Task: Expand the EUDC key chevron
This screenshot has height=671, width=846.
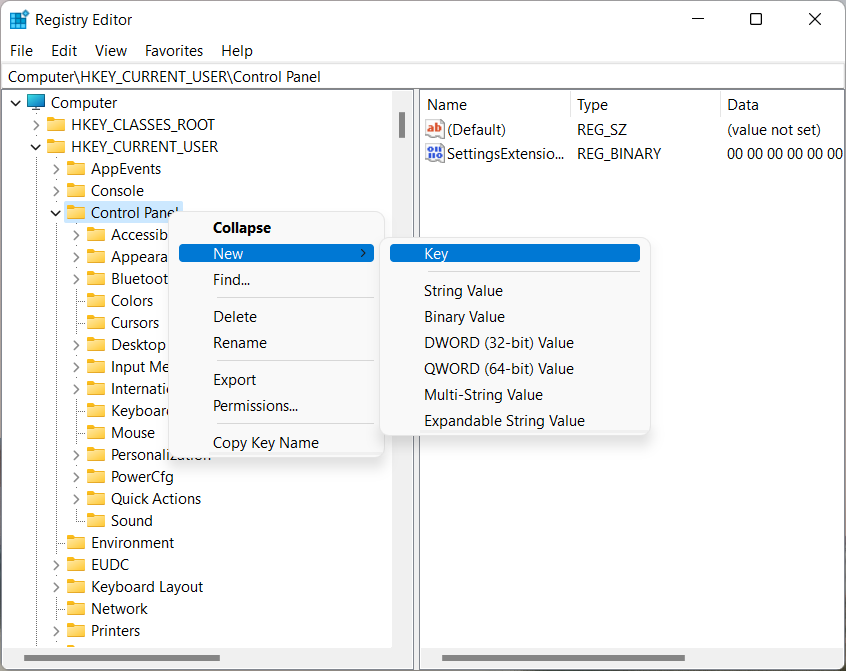Action: point(56,565)
